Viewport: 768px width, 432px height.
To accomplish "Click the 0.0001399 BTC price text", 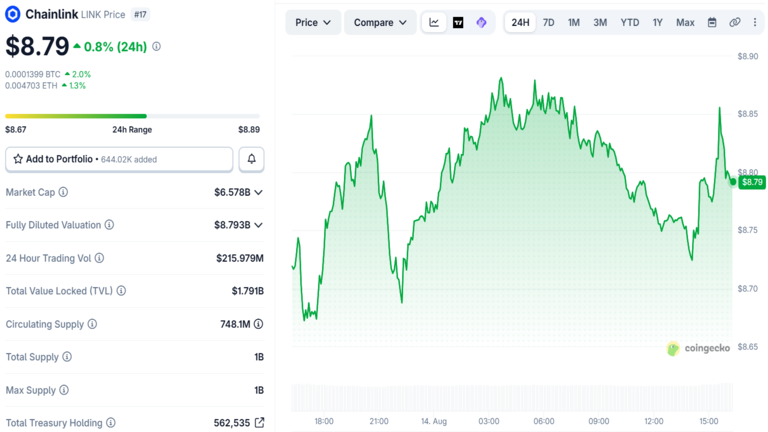I will click(33, 74).
